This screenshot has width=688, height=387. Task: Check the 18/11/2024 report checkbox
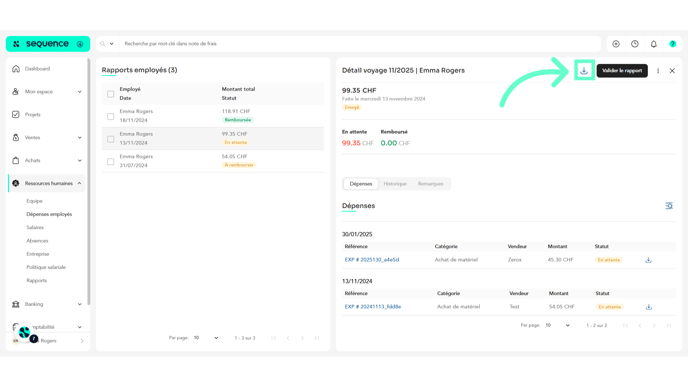pos(111,116)
